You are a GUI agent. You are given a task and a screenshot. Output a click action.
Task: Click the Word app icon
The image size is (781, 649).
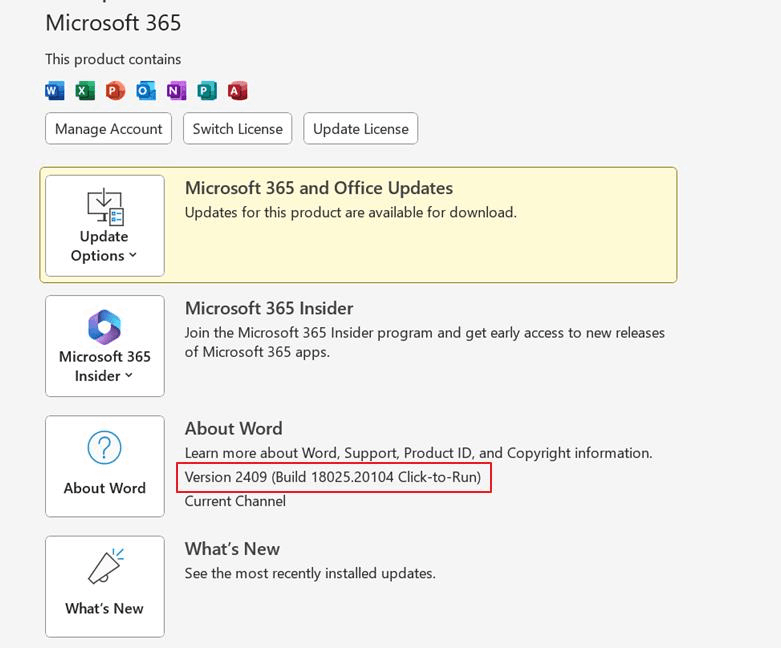(55, 91)
